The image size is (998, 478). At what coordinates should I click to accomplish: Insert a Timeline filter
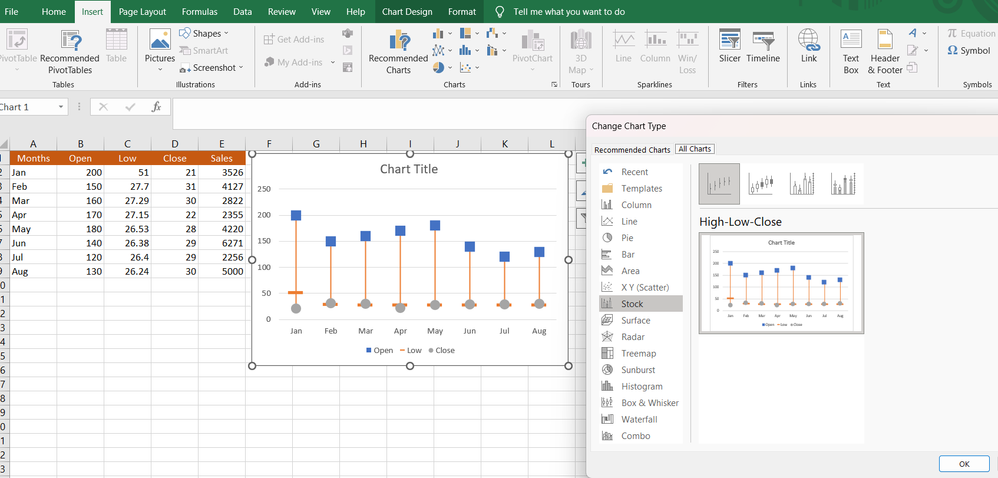click(763, 46)
